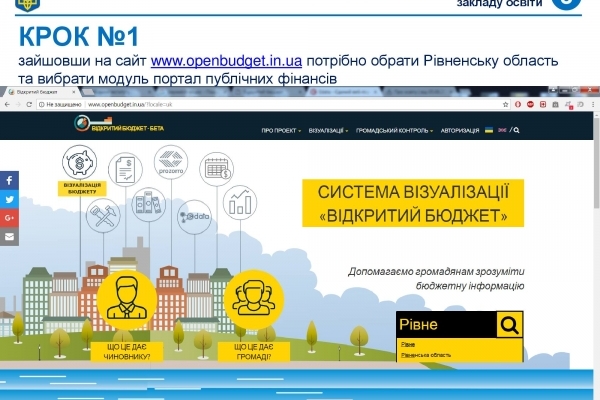This screenshot has width=600, height=400.
Task: Click the piggy bank budget icon
Action: [x=78, y=161]
